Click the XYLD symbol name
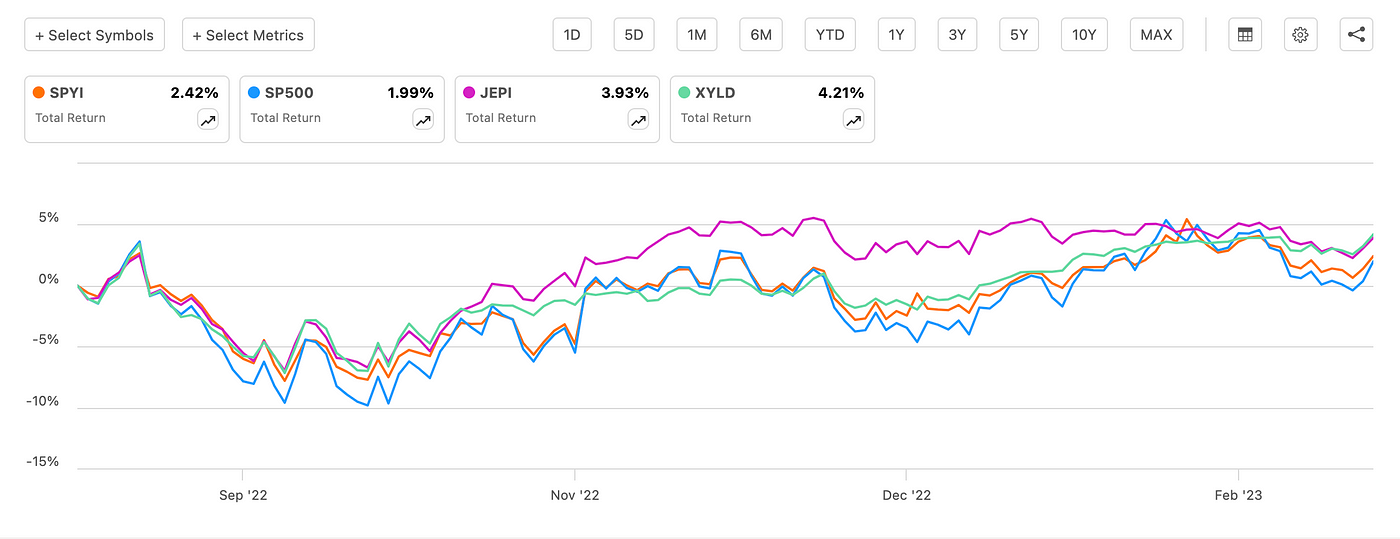 716,93
